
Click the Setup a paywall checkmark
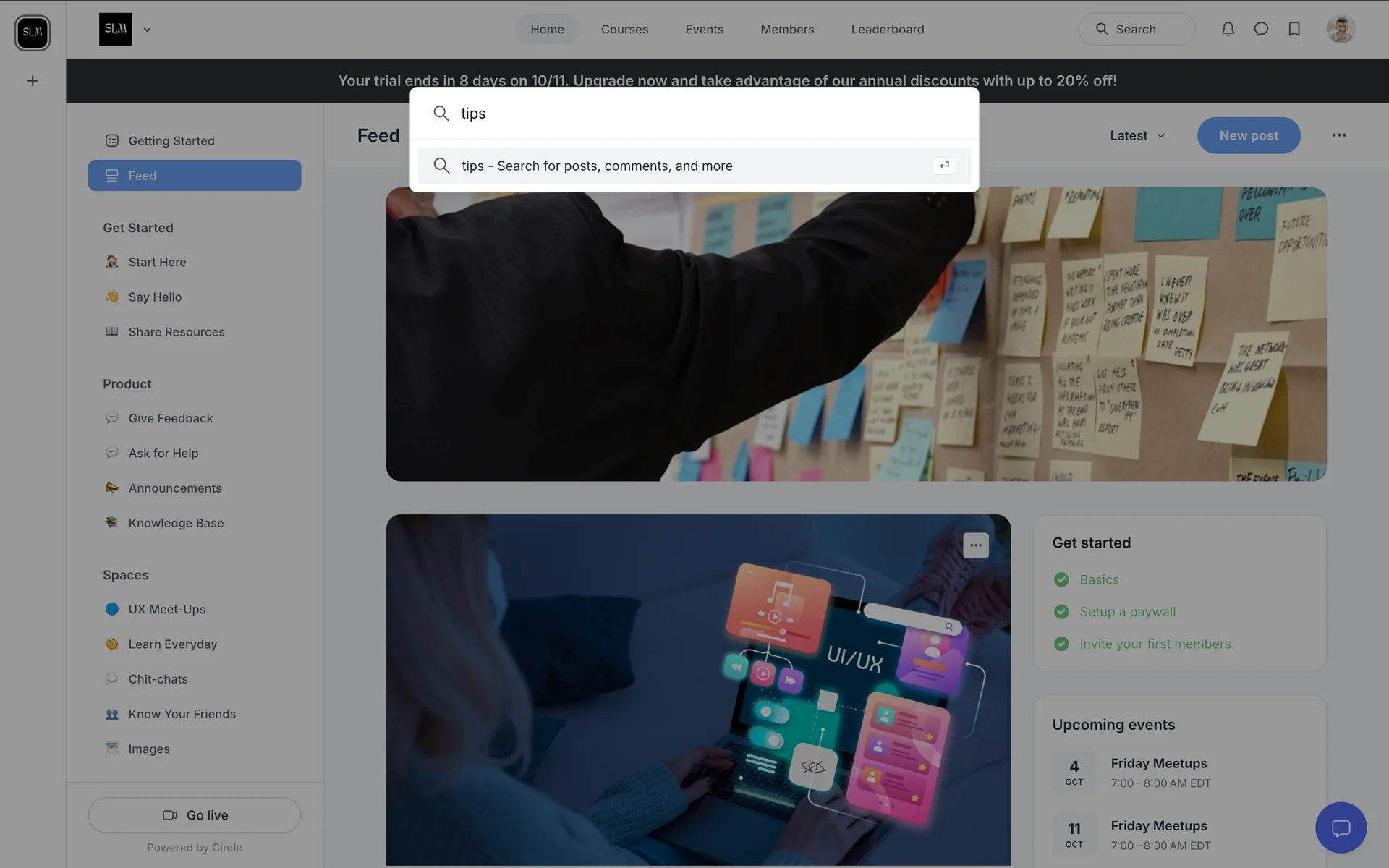pos(1061,612)
